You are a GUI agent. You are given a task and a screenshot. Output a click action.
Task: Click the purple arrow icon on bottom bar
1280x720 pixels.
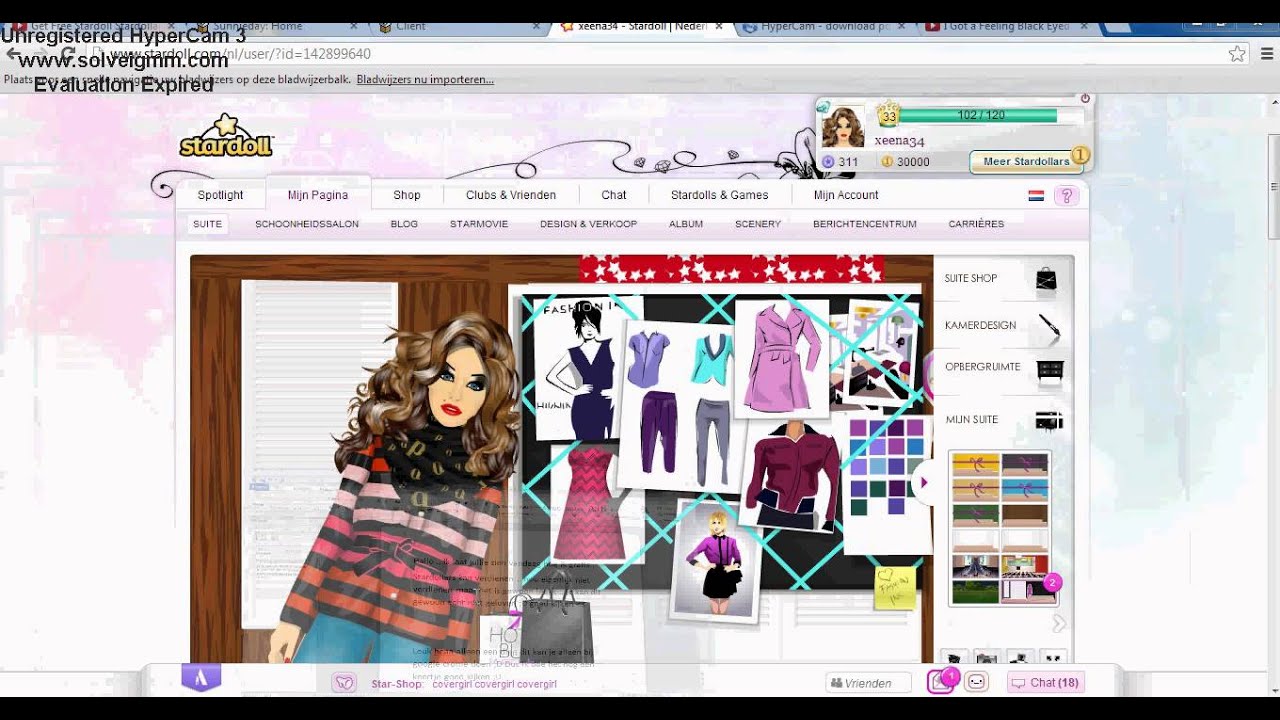201,678
